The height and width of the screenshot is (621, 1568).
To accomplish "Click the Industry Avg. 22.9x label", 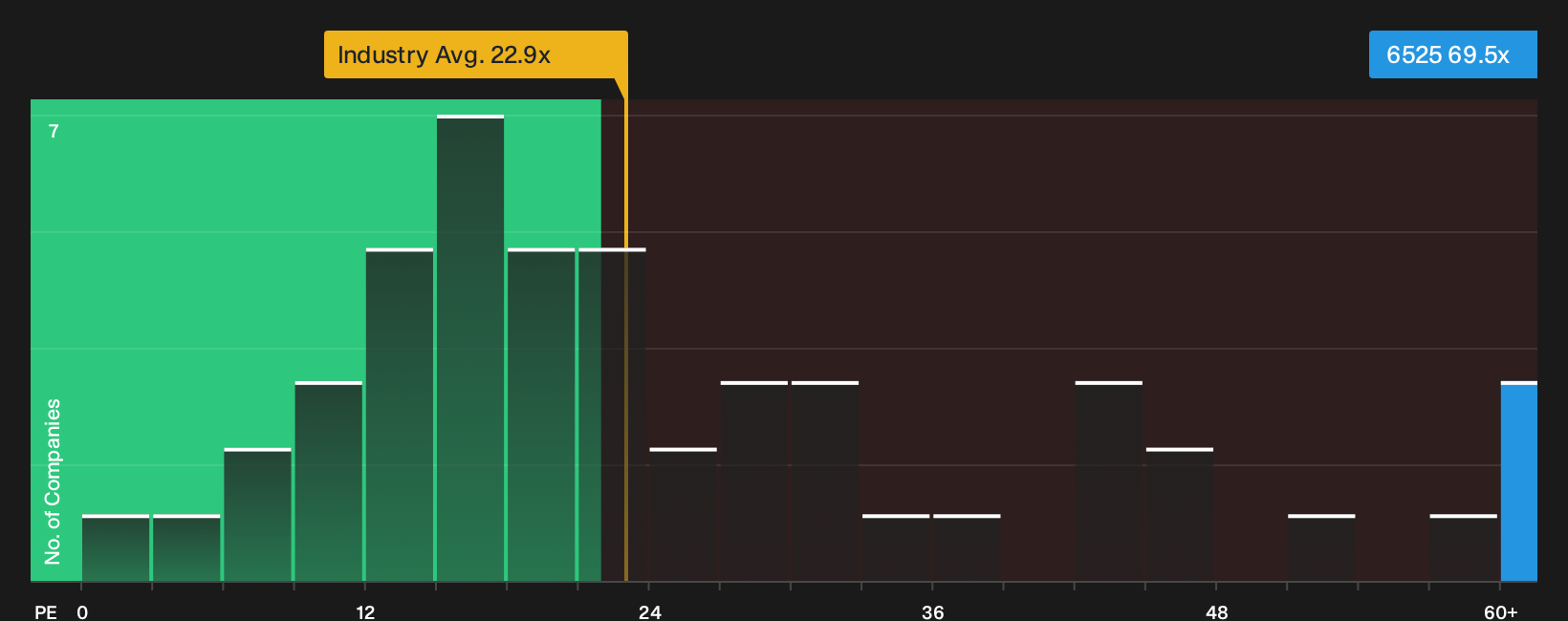I will pos(475,54).
